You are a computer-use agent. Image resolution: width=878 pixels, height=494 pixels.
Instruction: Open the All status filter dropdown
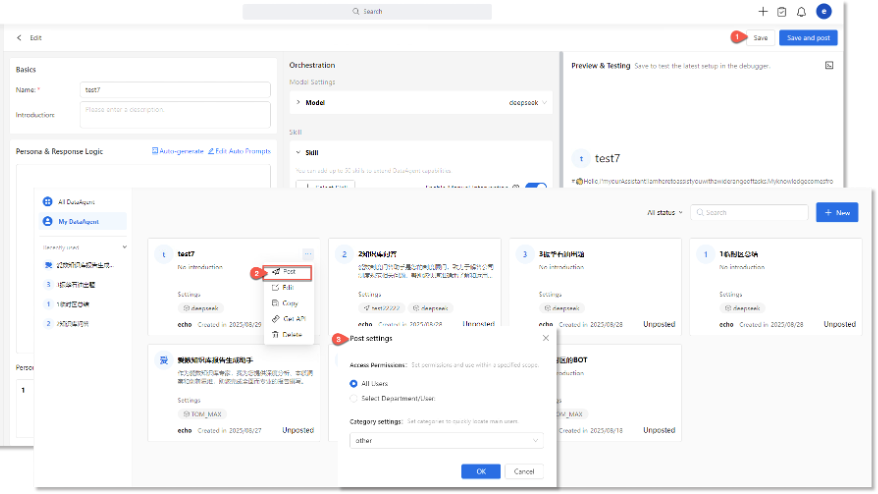click(665, 213)
